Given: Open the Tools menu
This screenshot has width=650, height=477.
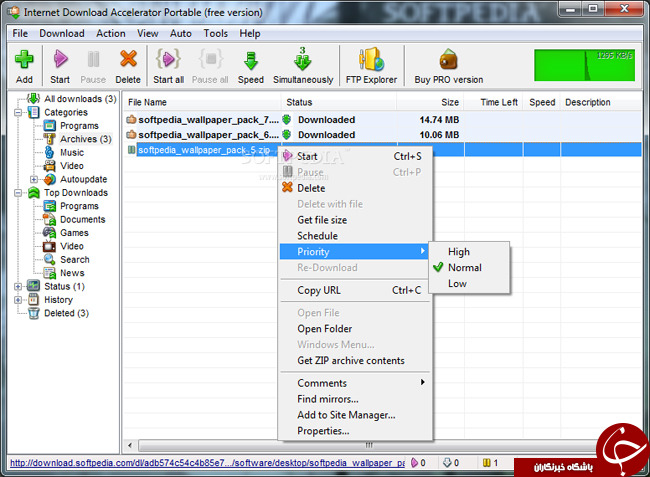Looking at the screenshot, I should pos(216,33).
